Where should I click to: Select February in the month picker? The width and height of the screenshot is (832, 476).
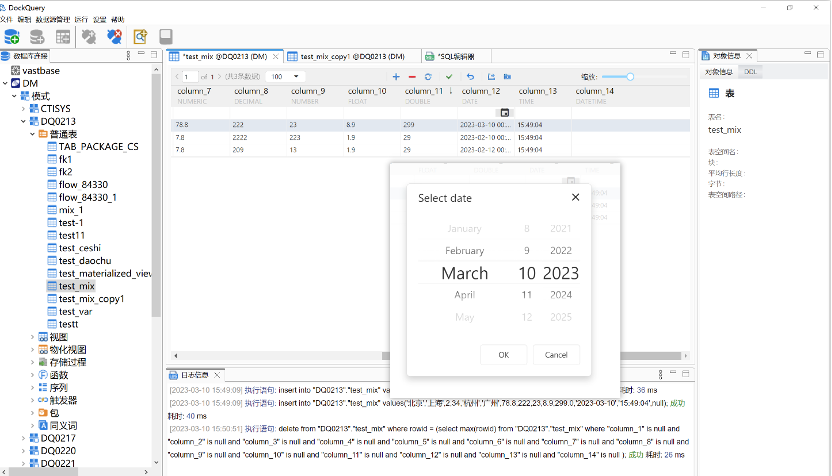pyautogui.click(x=464, y=250)
